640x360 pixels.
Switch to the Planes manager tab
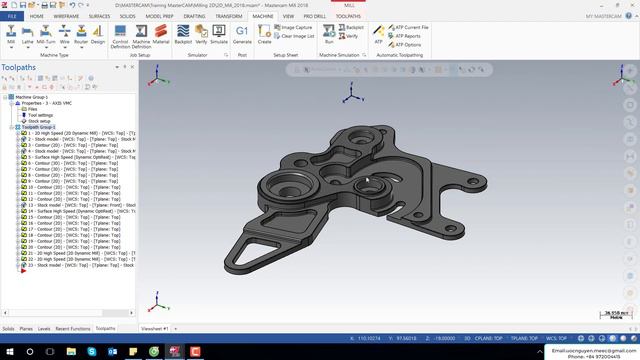[x=26, y=329]
